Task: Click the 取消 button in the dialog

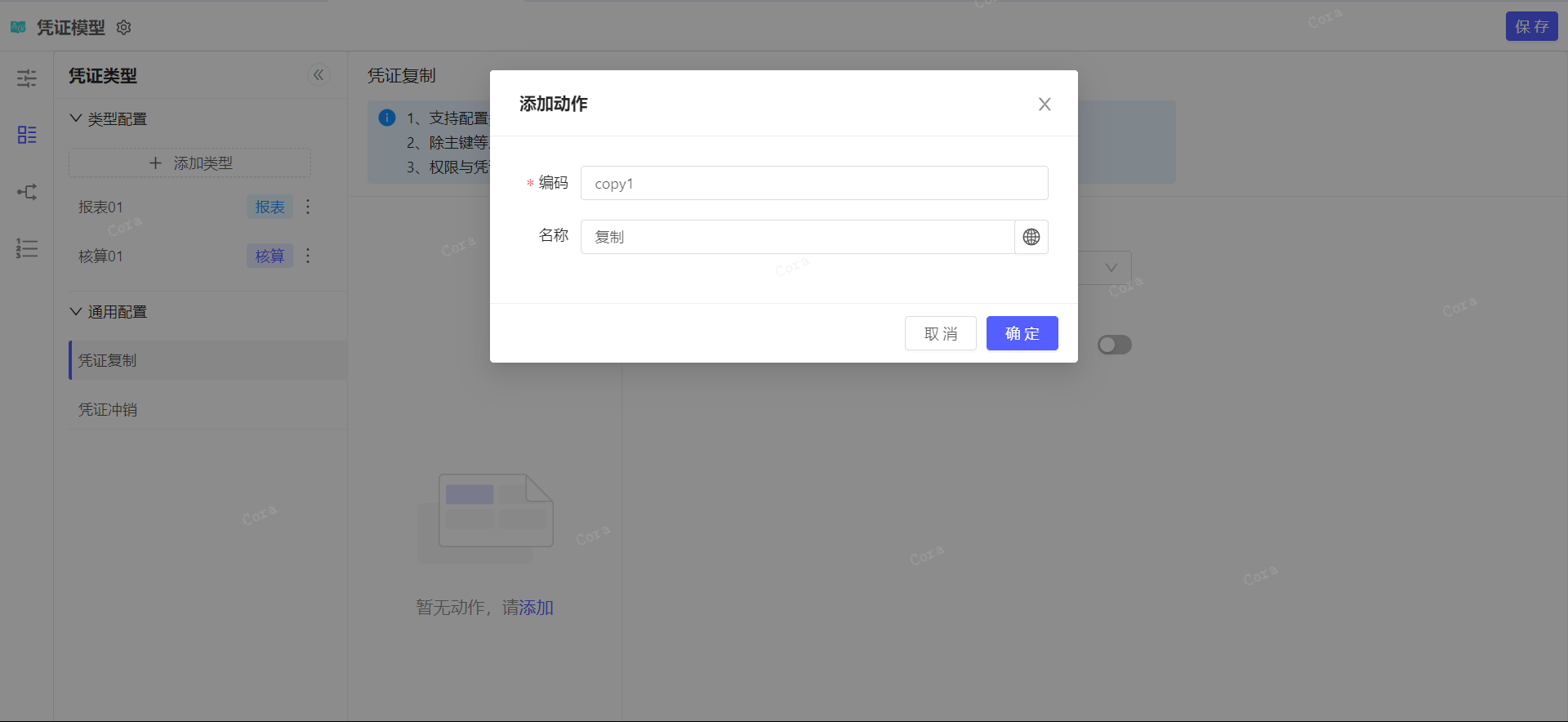Action: pos(940,333)
